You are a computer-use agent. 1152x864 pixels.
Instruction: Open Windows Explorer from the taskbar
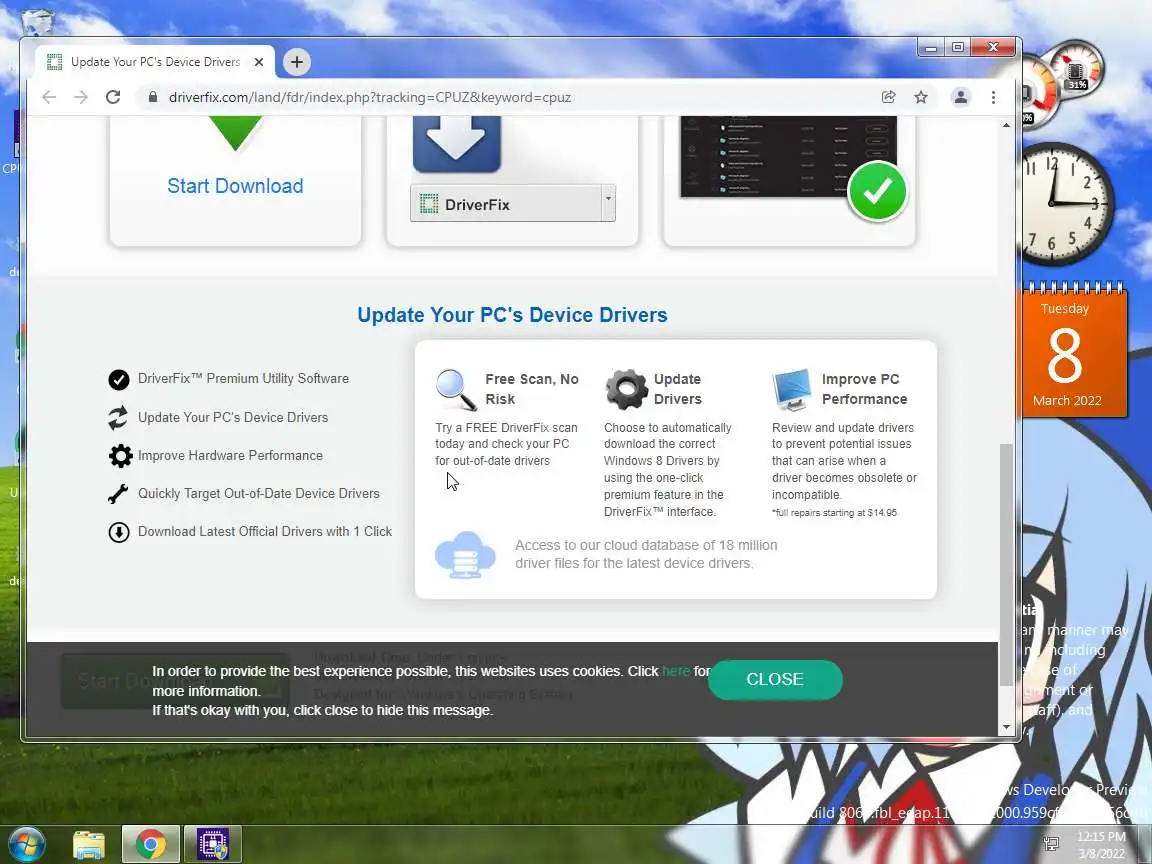click(89, 845)
